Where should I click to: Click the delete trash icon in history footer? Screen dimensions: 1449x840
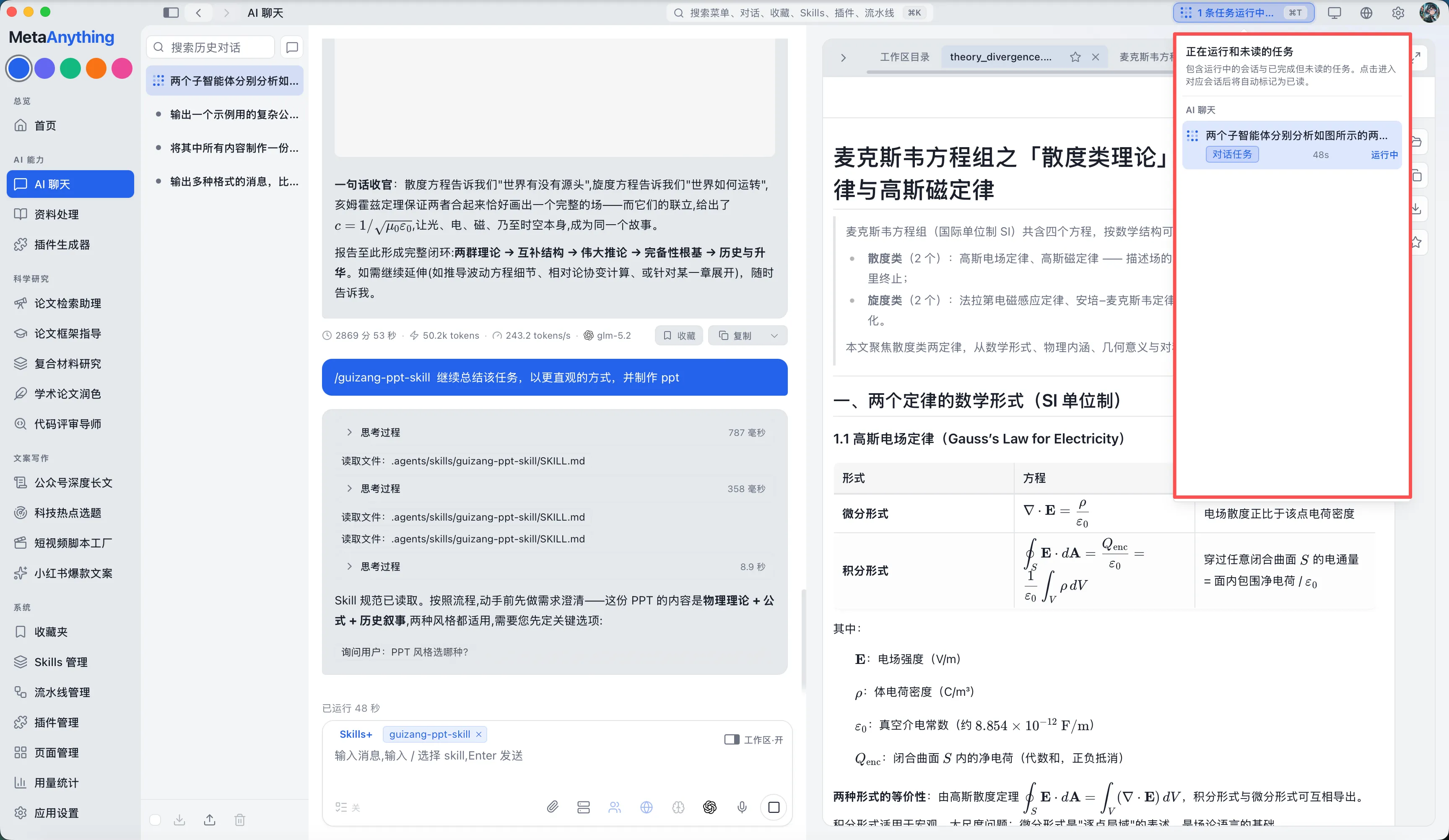coord(240,820)
